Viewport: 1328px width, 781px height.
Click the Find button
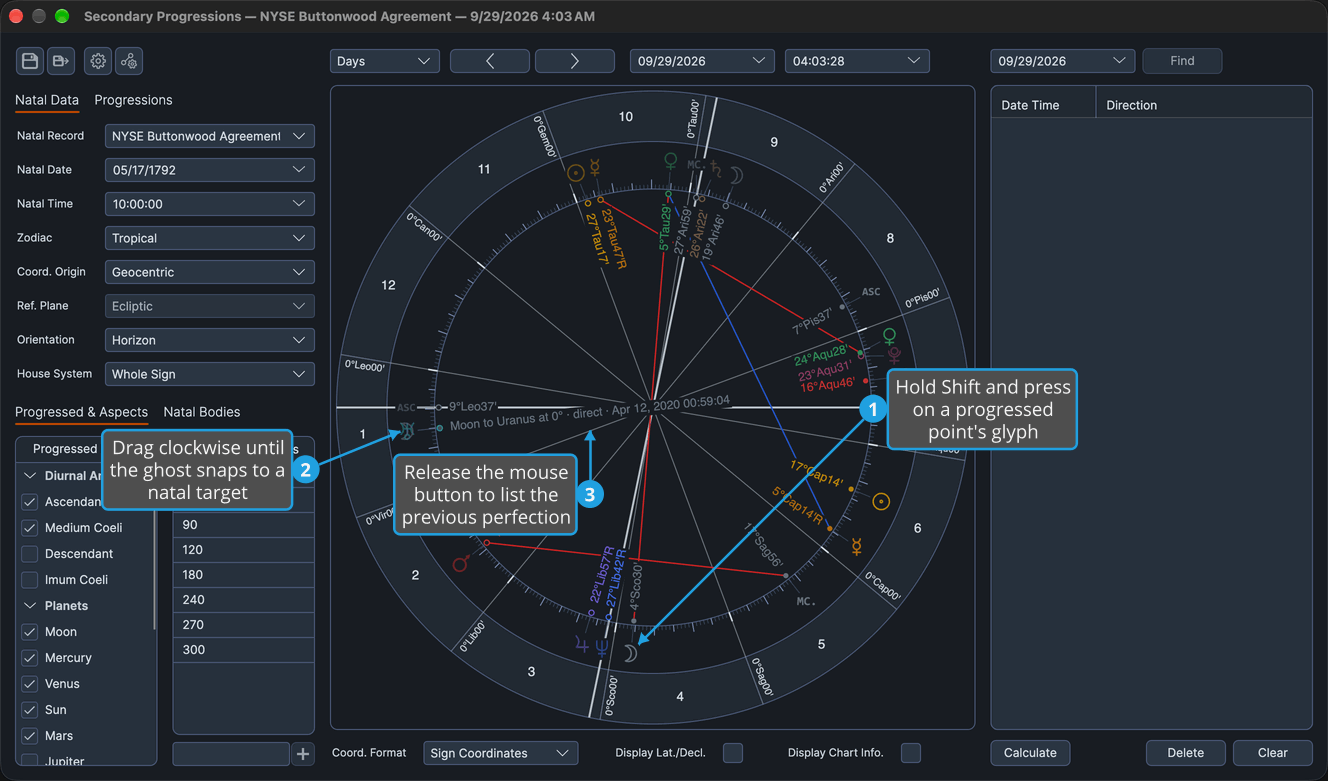(1182, 61)
